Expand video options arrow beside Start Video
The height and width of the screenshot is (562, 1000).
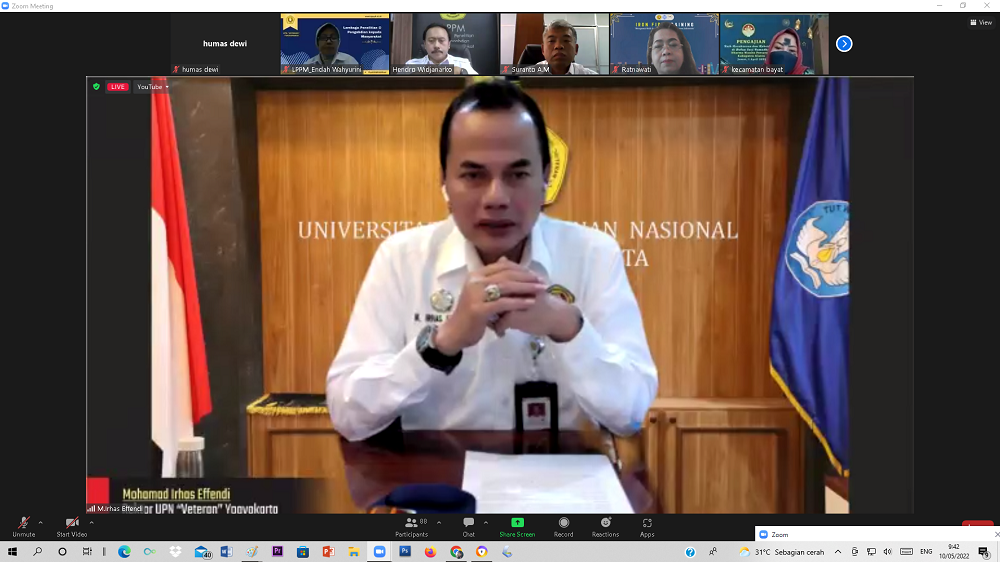92,522
